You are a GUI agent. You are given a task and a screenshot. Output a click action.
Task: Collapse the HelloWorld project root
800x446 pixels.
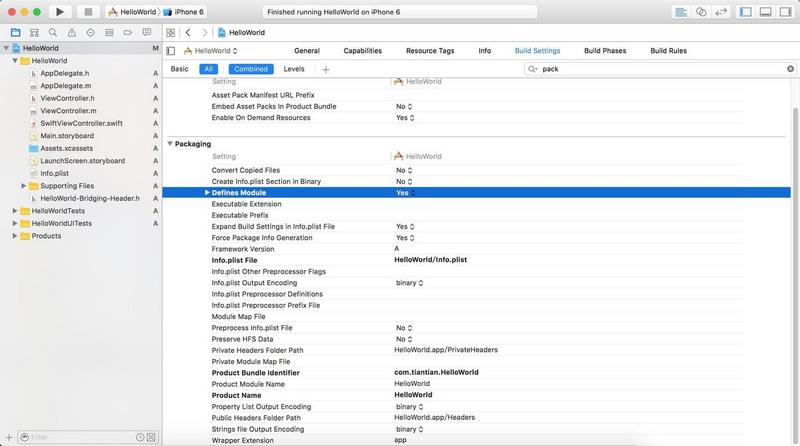click(x=6, y=48)
